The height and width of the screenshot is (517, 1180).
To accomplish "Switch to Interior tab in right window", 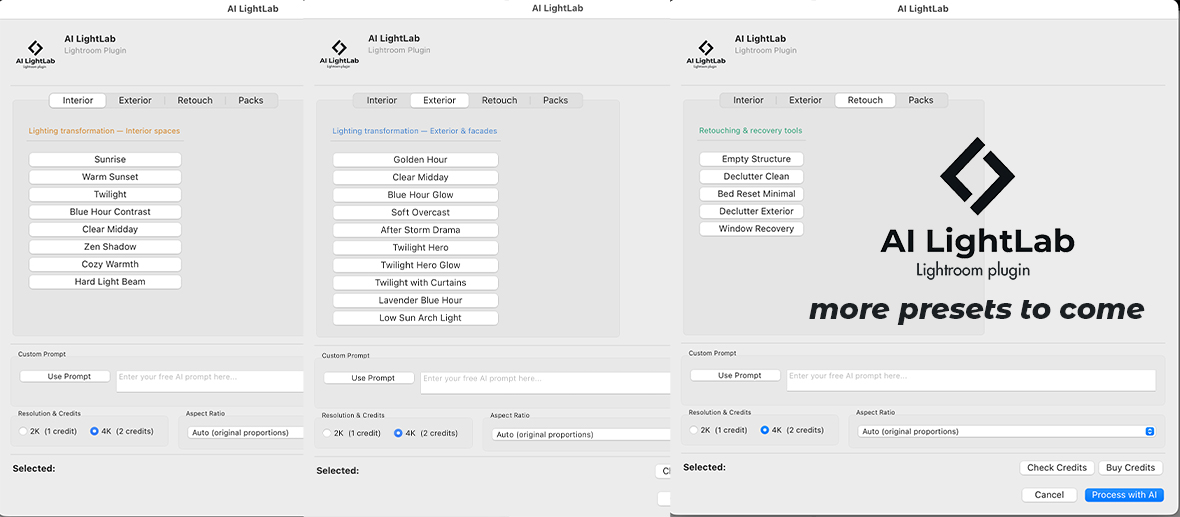I will [748, 100].
